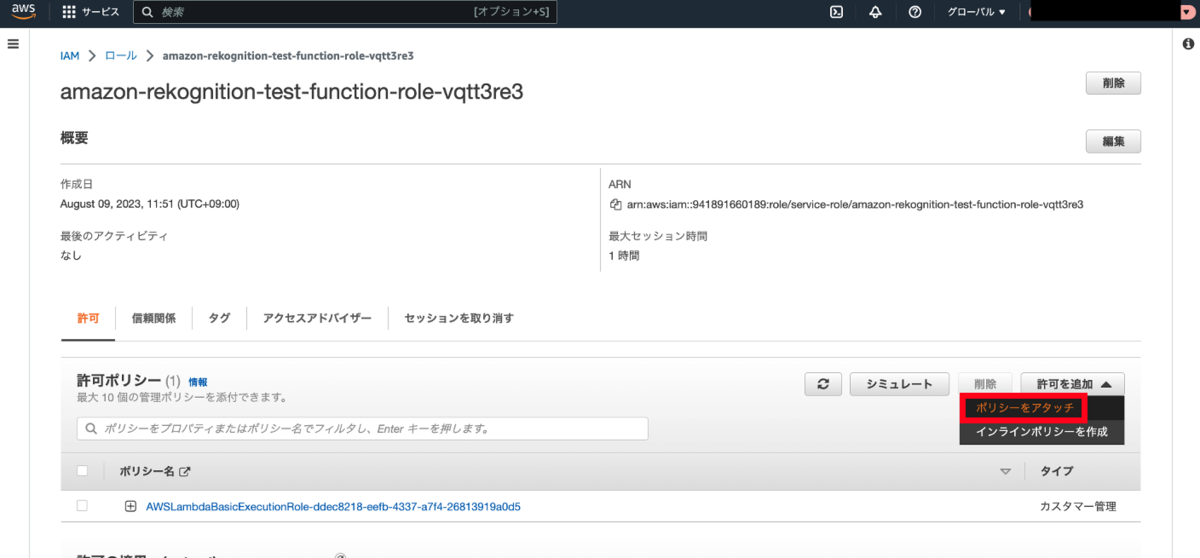Click the 削除 button for the role

coord(1113,83)
